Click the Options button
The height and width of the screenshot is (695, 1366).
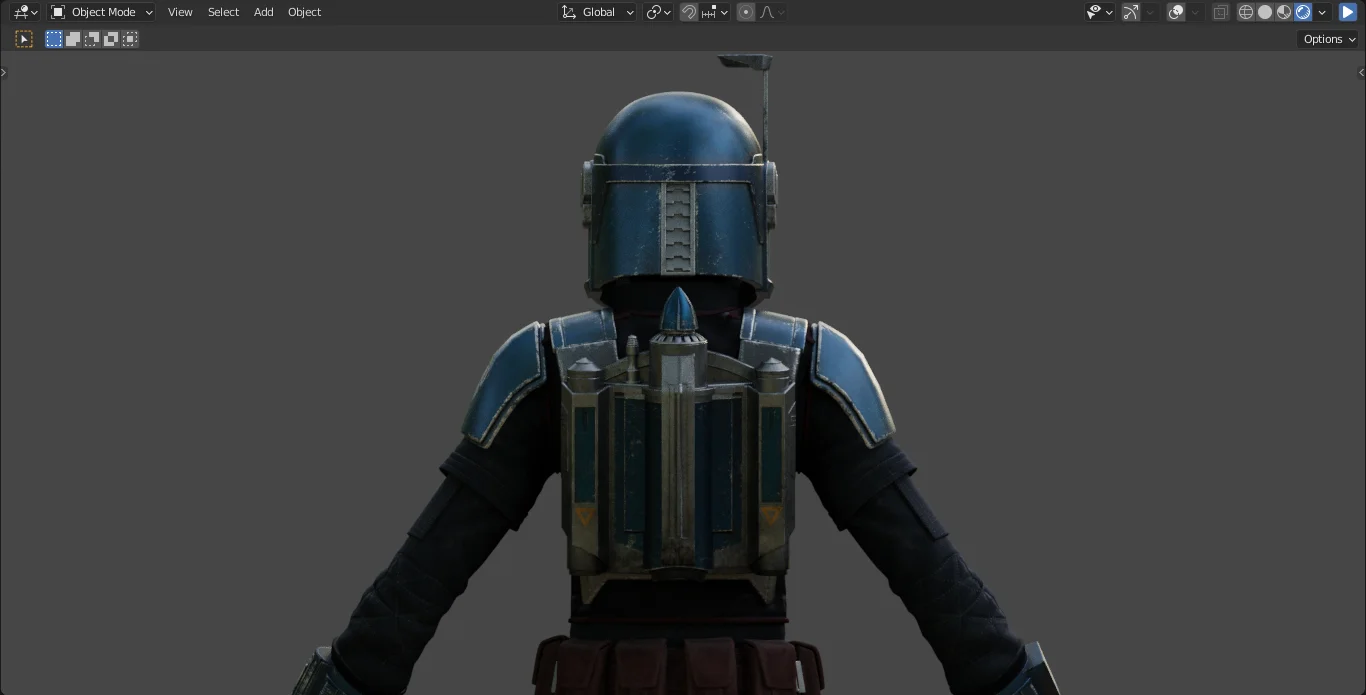coord(1326,39)
